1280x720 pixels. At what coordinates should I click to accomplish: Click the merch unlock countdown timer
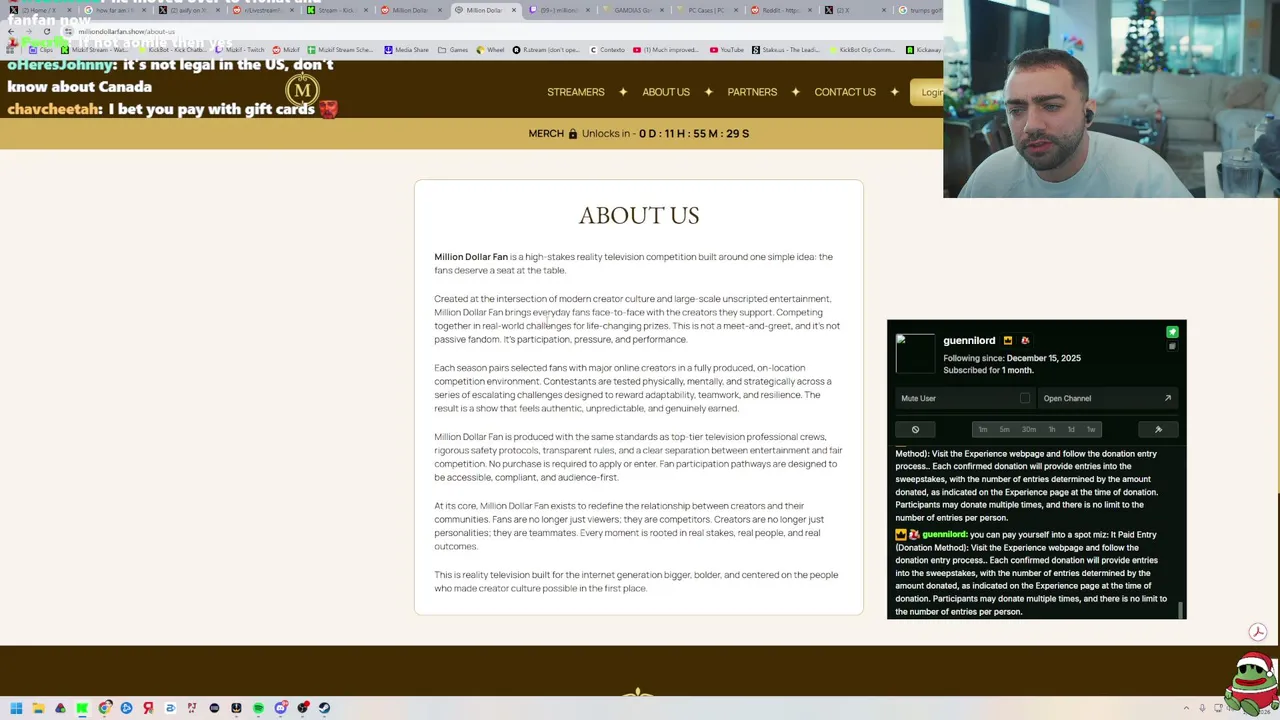click(694, 134)
